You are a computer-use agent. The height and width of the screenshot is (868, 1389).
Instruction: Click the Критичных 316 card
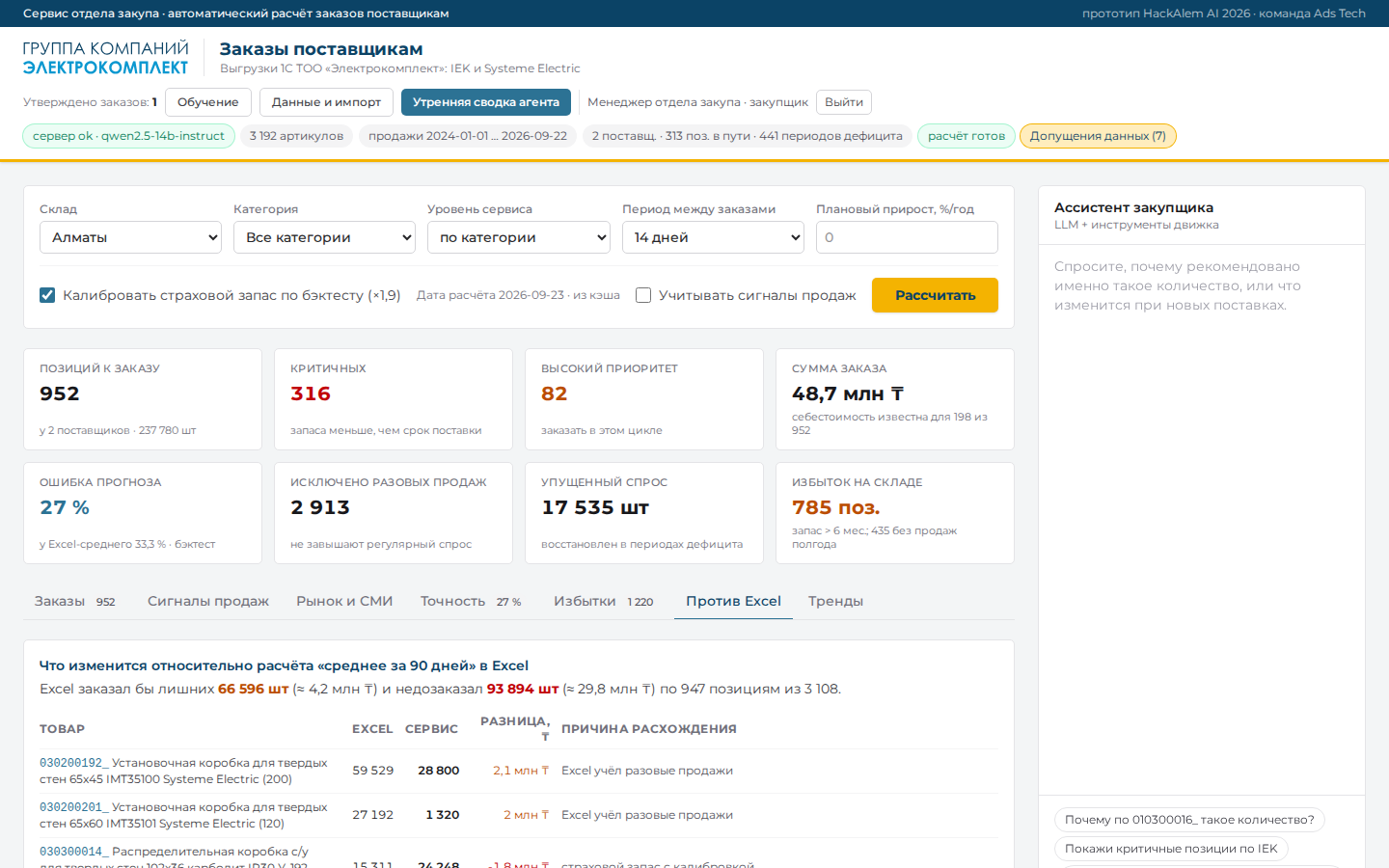click(x=394, y=399)
